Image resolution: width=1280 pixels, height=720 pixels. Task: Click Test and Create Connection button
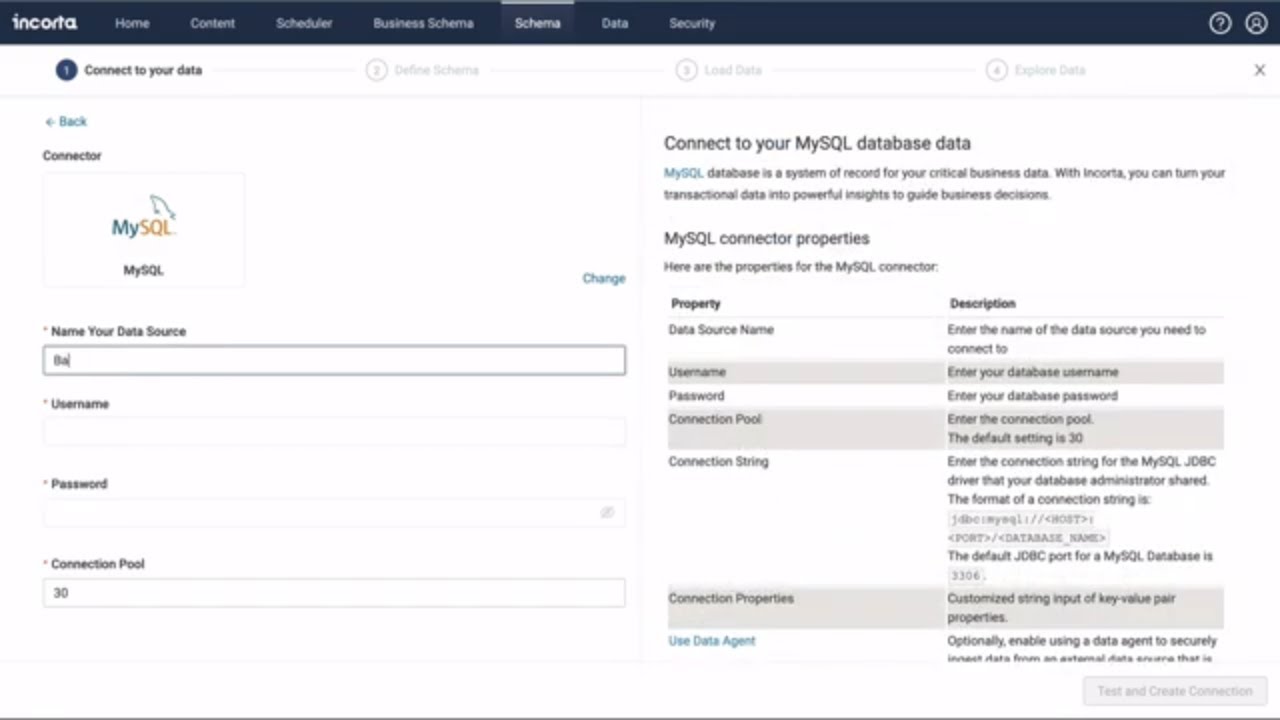coord(1175,691)
